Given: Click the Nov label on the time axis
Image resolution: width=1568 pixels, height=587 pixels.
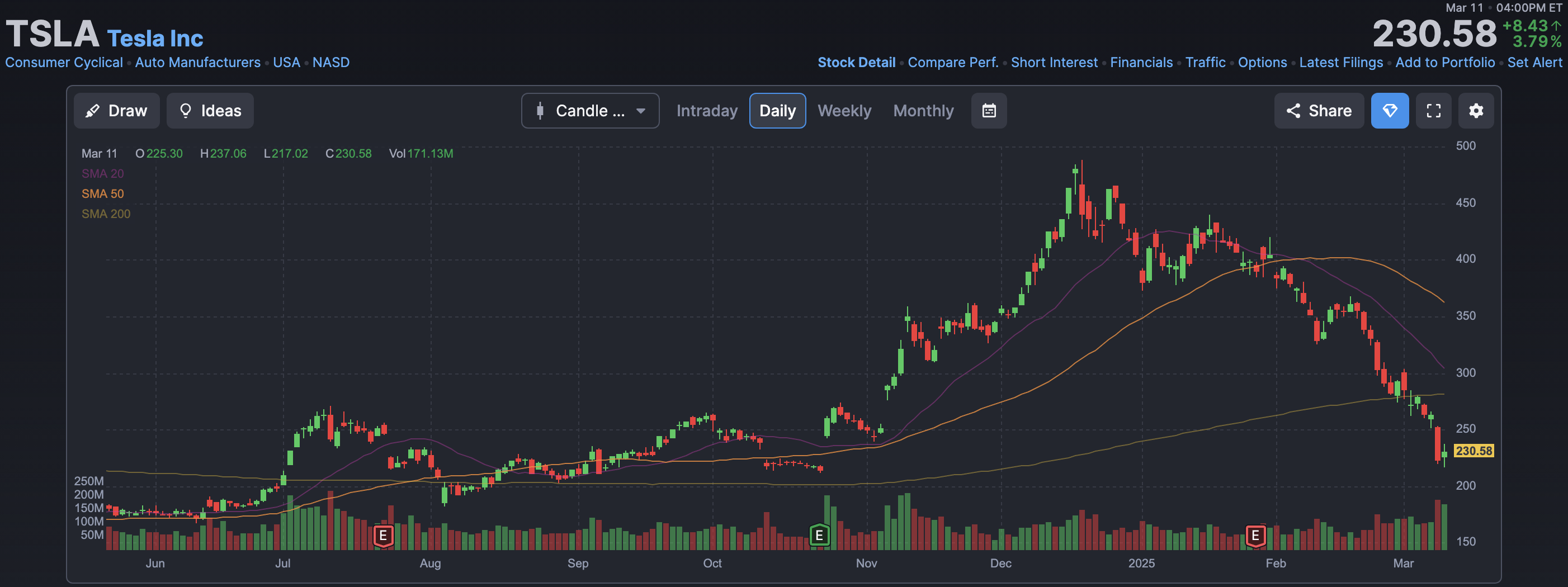Looking at the screenshot, I should click(866, 564).
